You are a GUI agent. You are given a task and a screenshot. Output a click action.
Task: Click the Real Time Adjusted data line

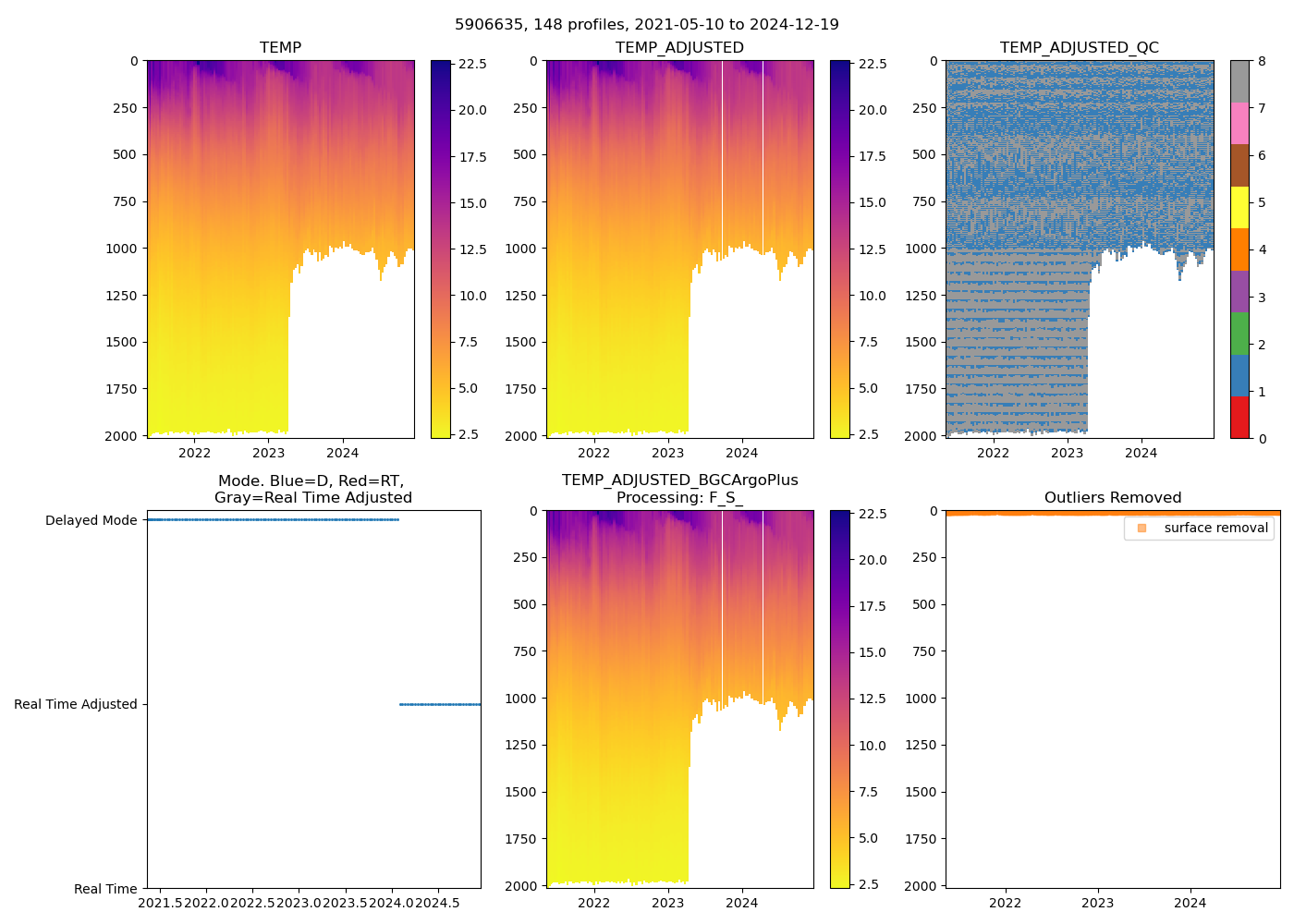[440, 704]
